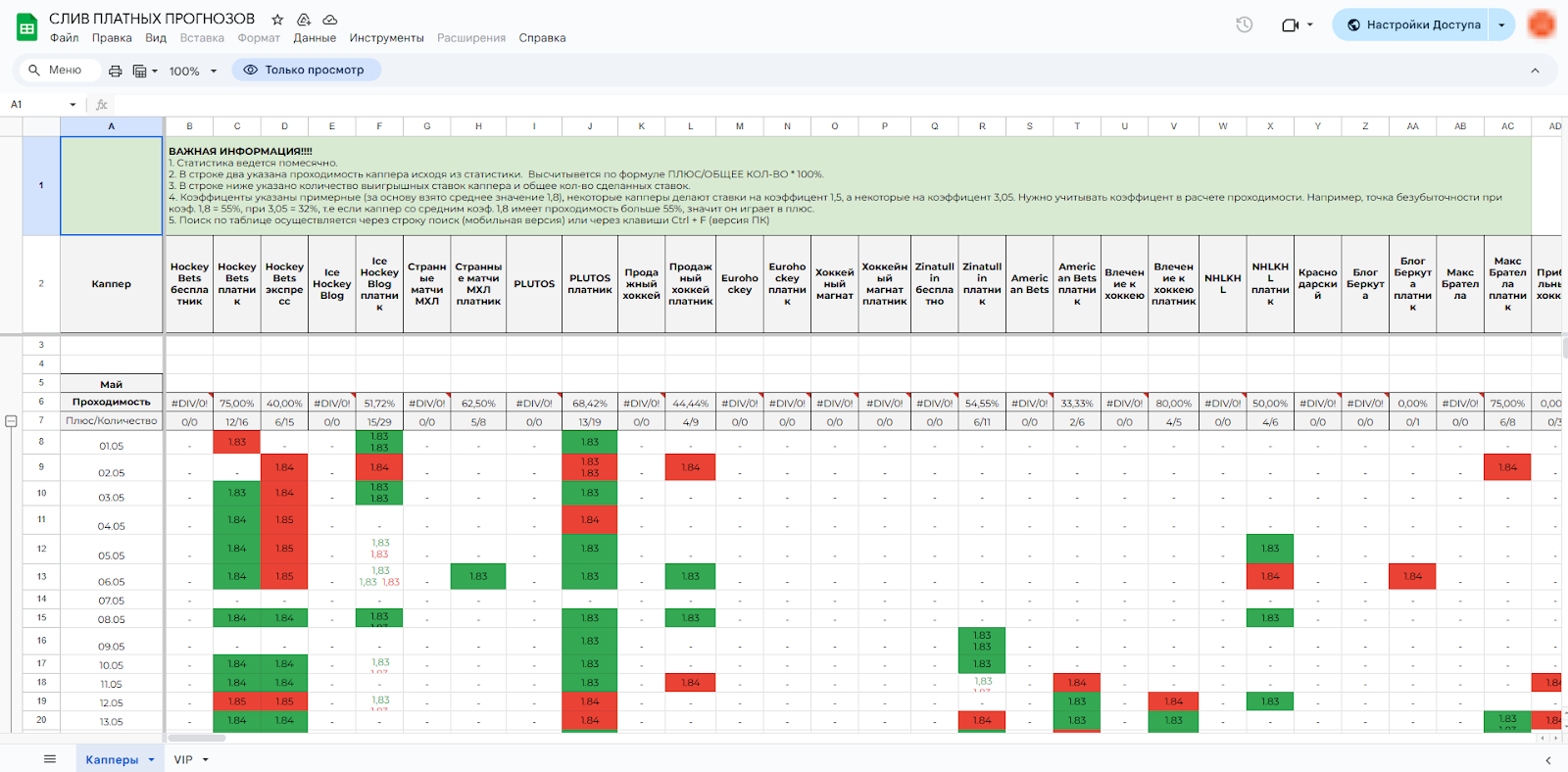Viewport: 1568px width, 772px height.
Task: Click the 54,55% percentage cell
Action: [x=982, y=403]
